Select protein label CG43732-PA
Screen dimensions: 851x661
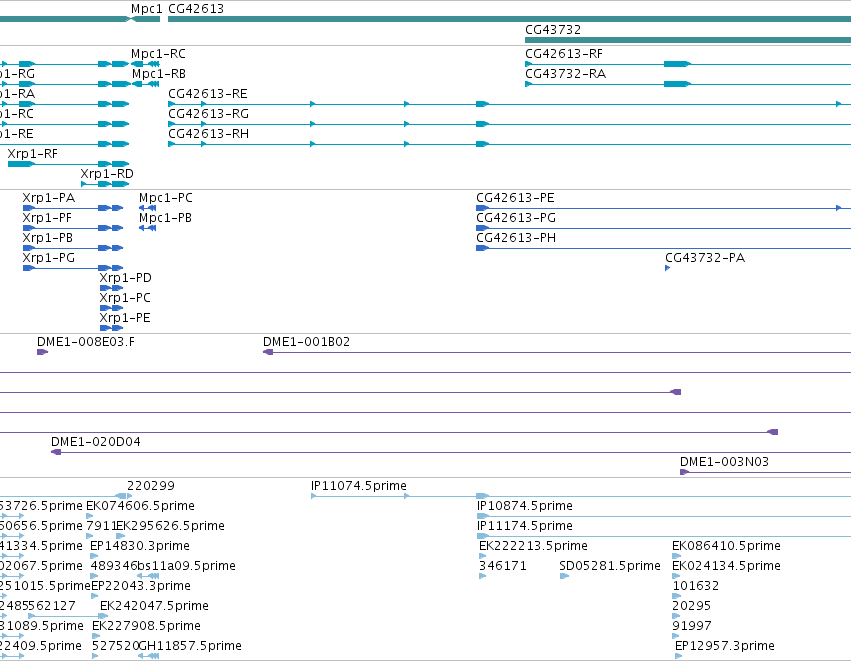pyautogui.click(x=705, y=258)
